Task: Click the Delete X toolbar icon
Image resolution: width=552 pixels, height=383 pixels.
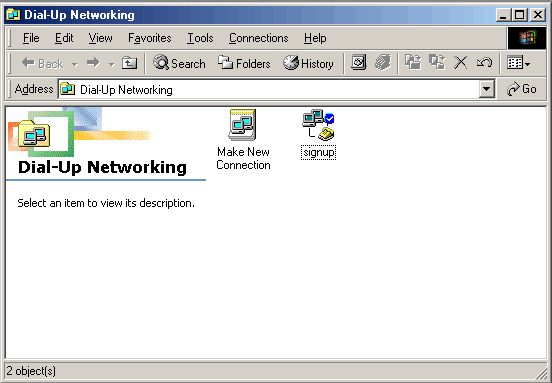Action: click(x=460, y=63)
